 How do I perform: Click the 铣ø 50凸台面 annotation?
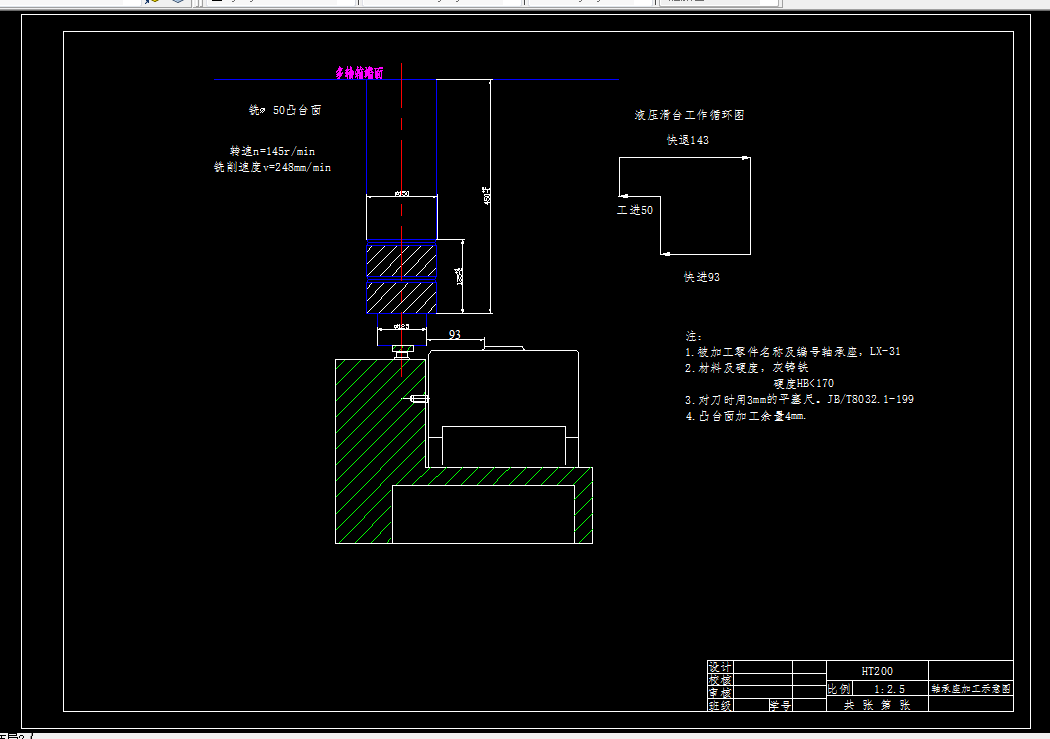285,110
